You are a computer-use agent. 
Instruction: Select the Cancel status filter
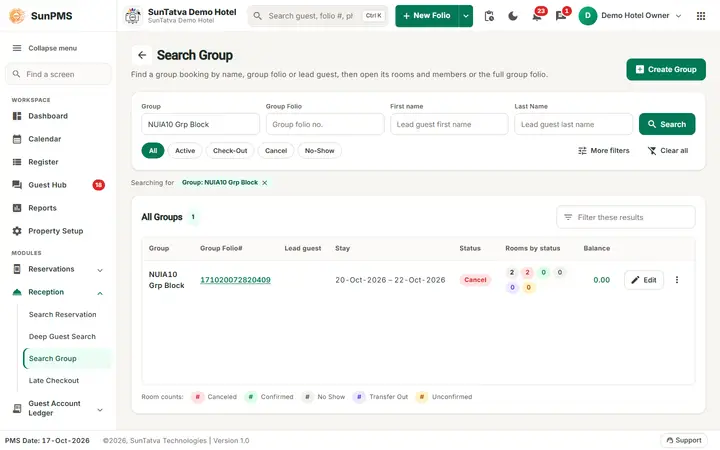tap(276, 151)
